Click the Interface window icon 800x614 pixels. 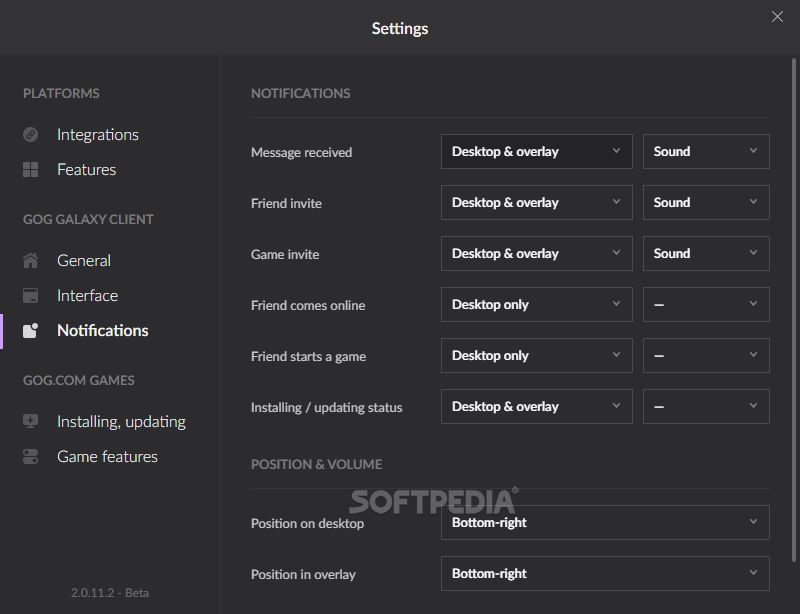[x=31, y=296]
